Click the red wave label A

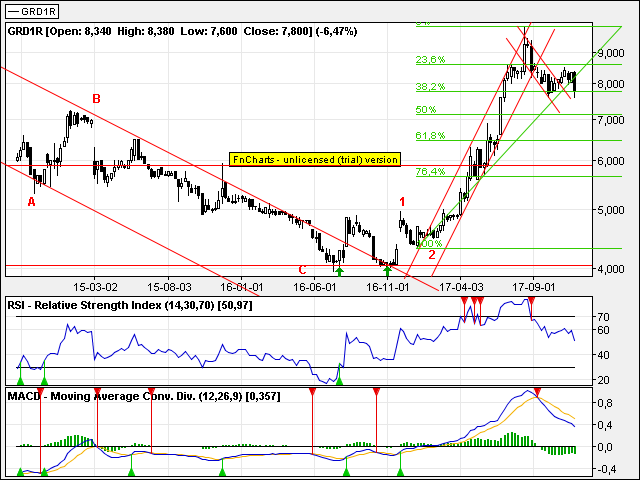[31, 202]
